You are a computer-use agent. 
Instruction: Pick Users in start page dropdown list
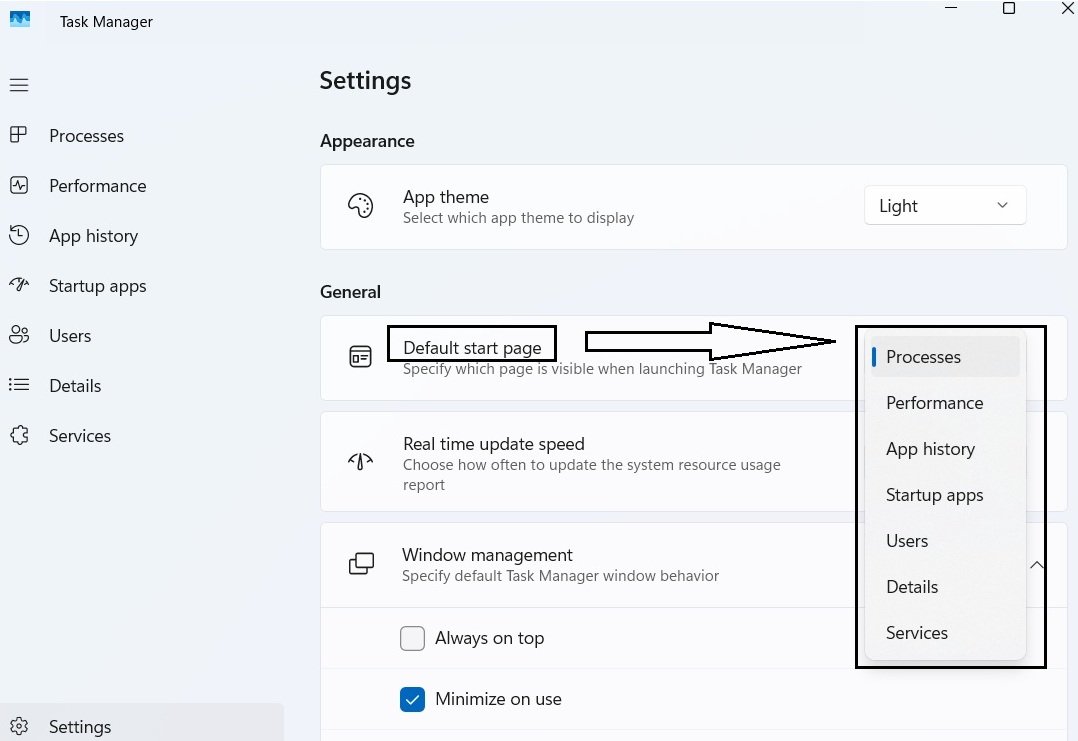click(x=945, y=541)
